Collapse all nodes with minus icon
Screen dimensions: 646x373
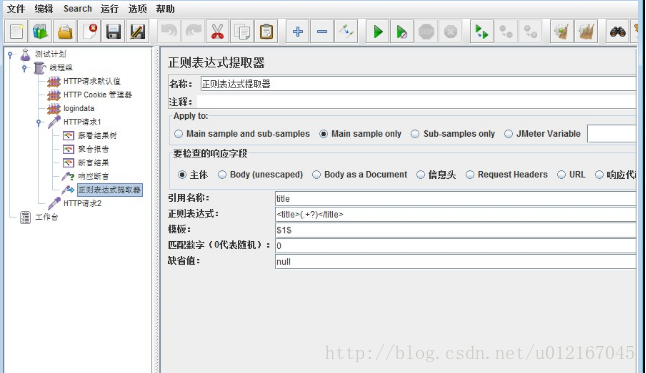click(322, 31)
